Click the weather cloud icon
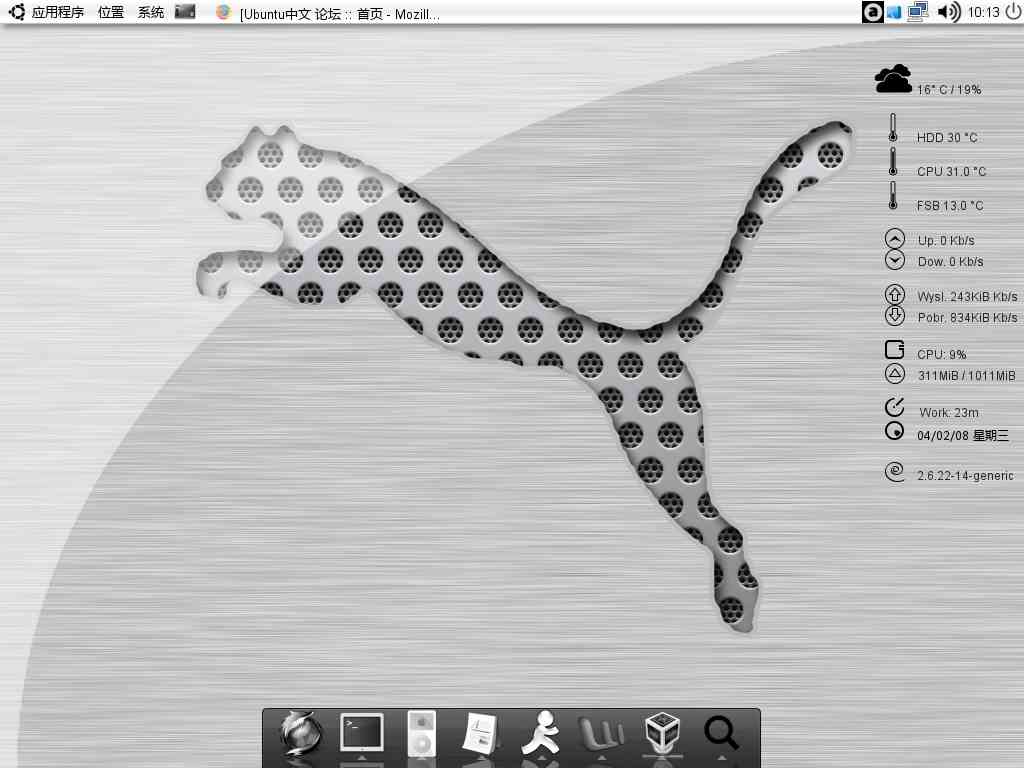Viewport: 1024px width, 768px height. tap(893, 79)
